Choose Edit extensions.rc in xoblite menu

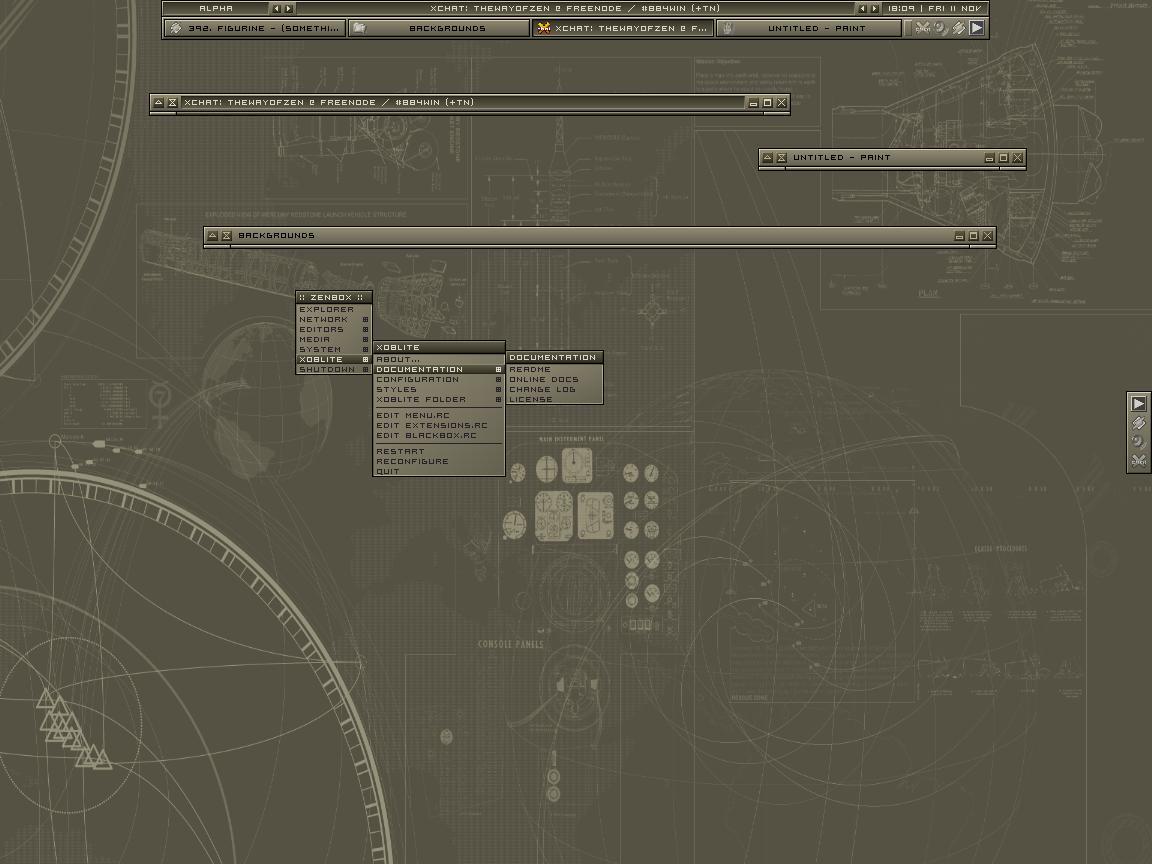(x=439, y=425)
